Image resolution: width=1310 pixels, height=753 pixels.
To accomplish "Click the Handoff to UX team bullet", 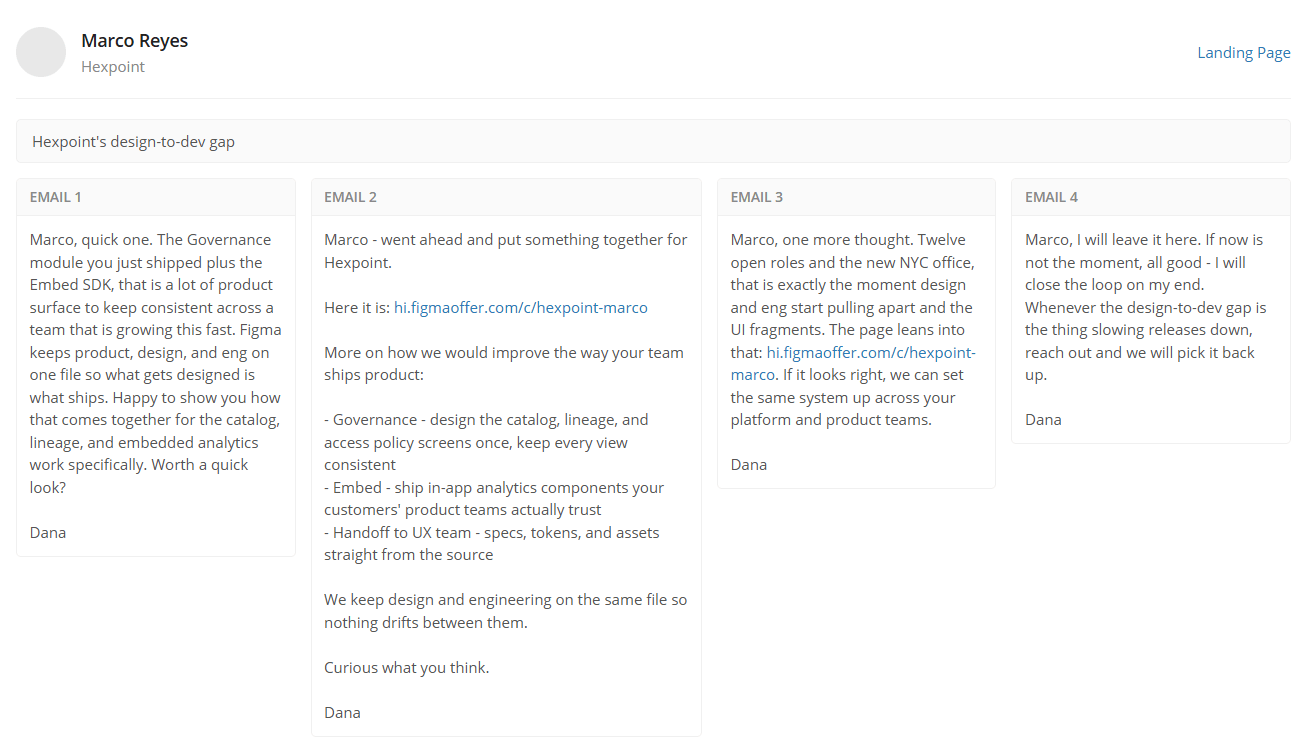I will click(492, 544).
